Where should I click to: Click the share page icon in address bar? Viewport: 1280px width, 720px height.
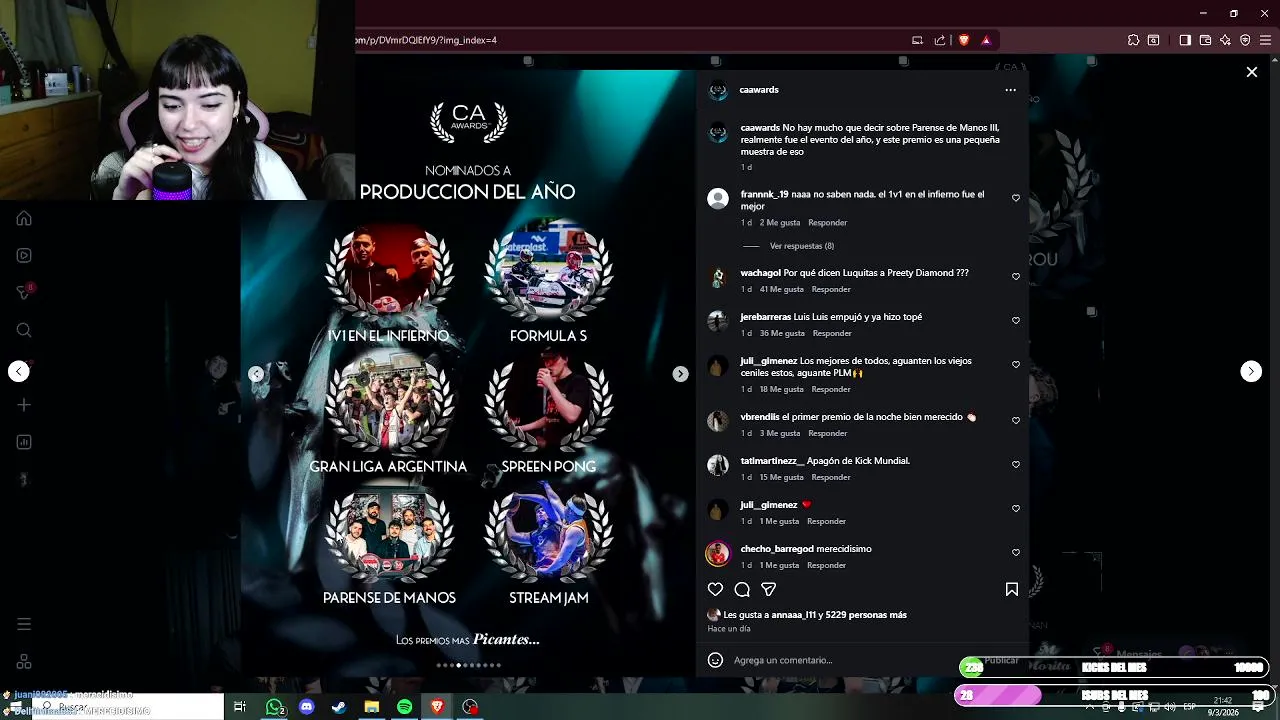940,40
